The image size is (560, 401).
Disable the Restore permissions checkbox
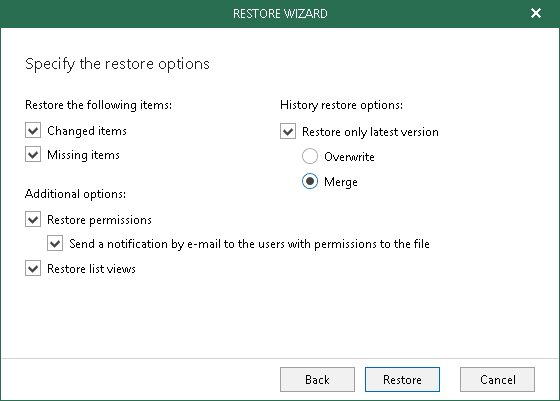point(33,219)
